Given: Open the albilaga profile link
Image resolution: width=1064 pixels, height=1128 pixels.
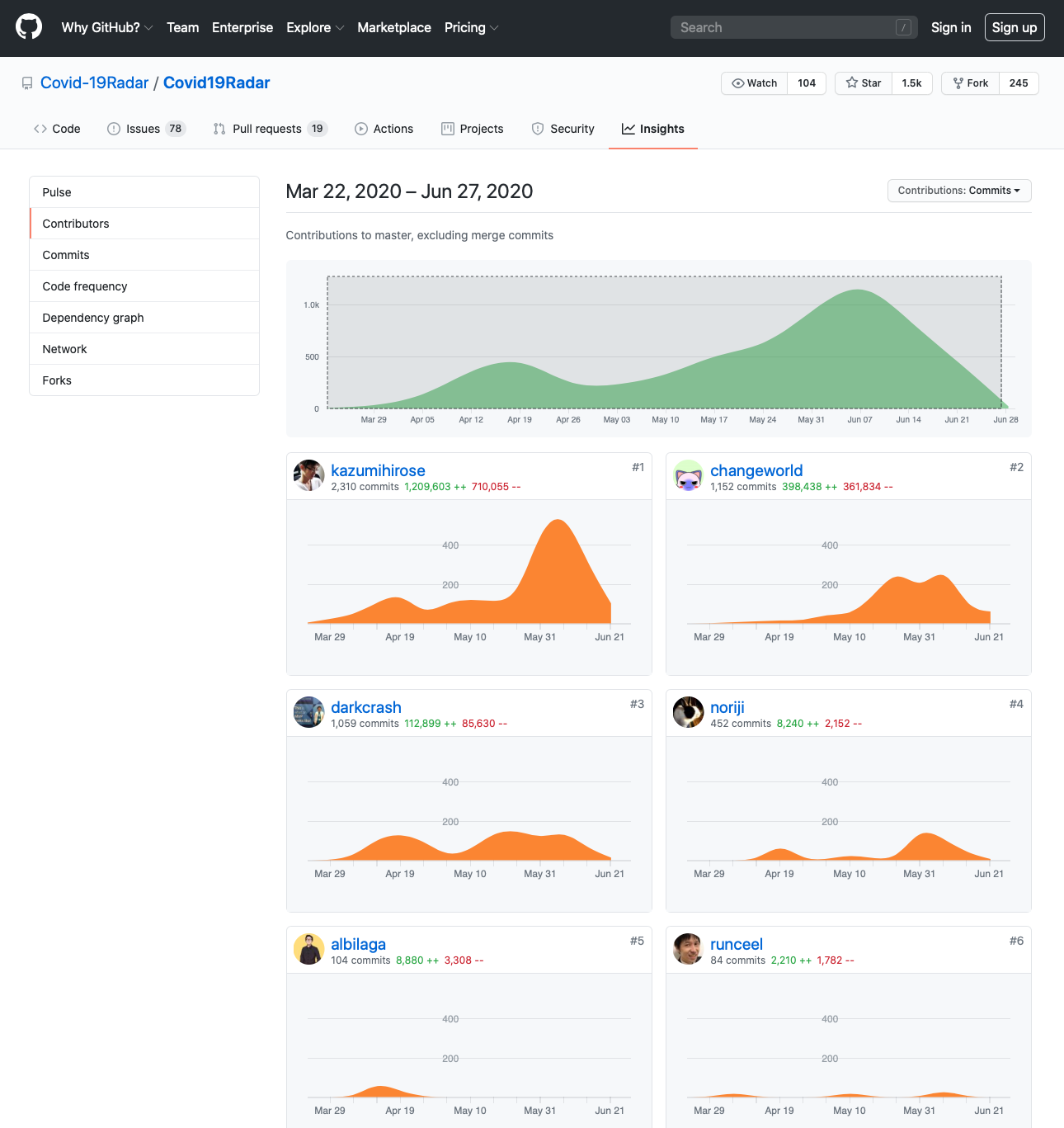Looking at the screenshot, I should (358, 944).
